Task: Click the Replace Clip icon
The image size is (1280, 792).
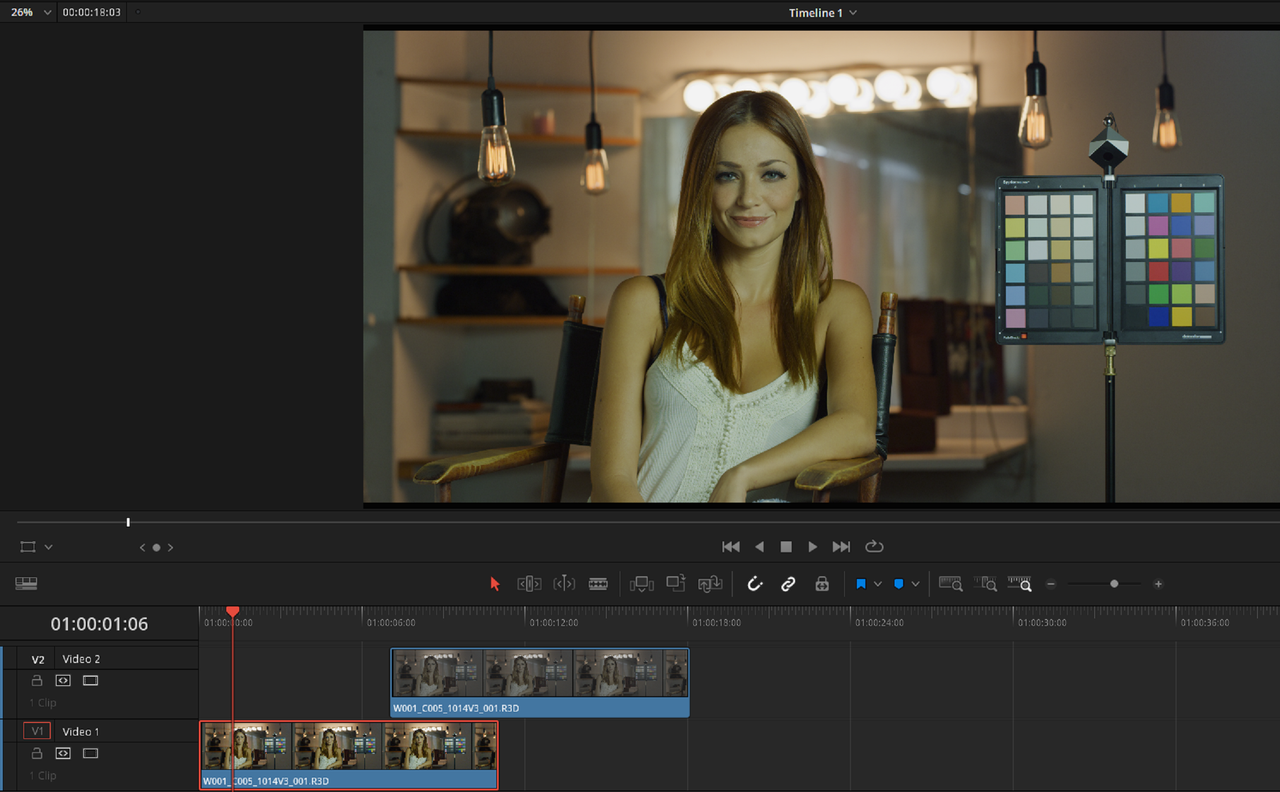Action: 710,584
